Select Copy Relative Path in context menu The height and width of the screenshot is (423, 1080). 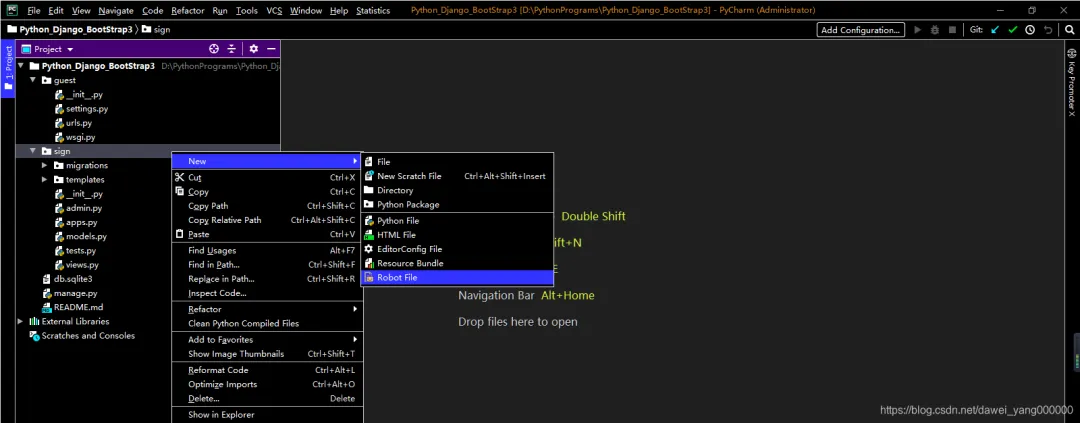tap(267, 220)
